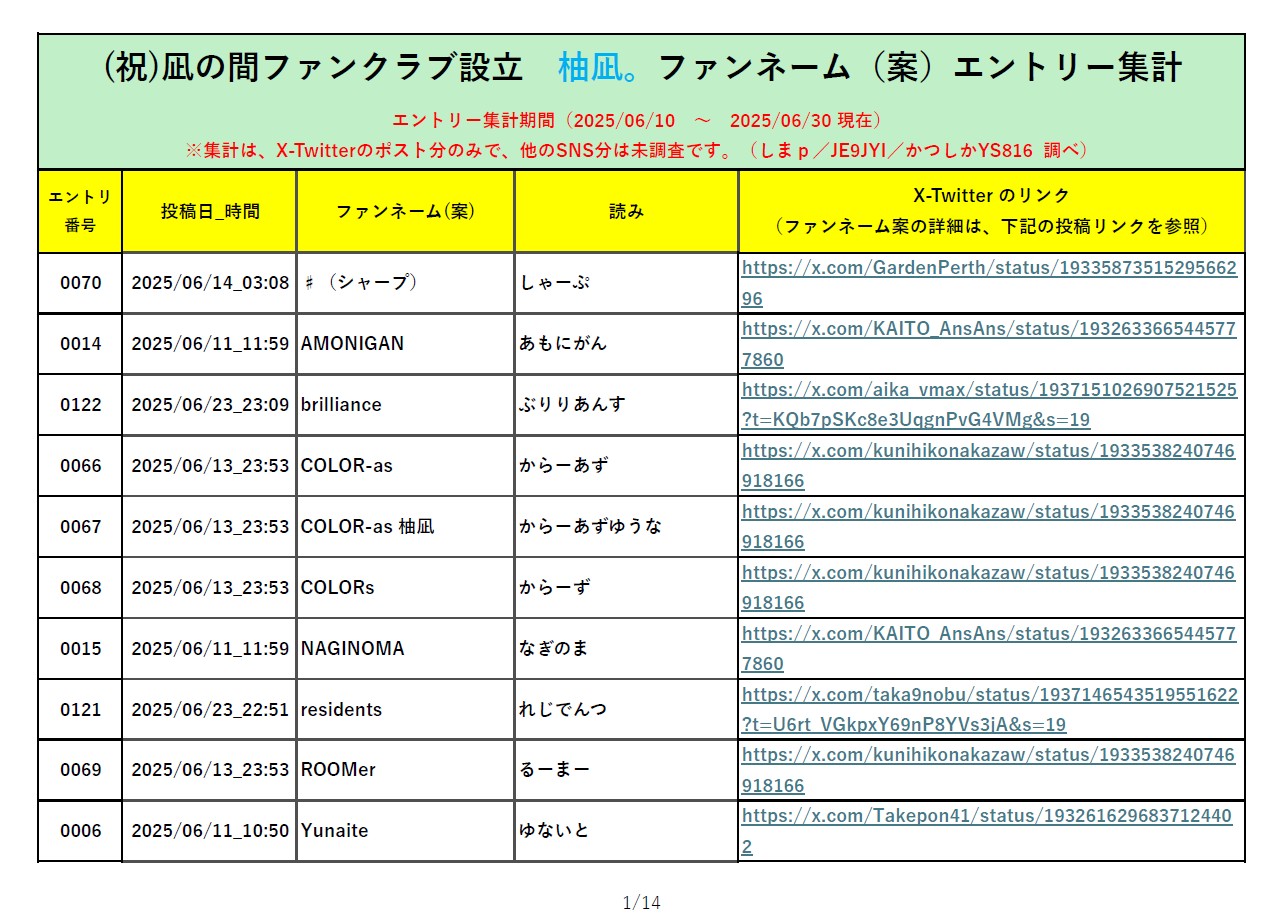This screenshot has height=919, width=1281.
Task: Select the reading からーあず in row 0066
Action: [x=563, y=466]
